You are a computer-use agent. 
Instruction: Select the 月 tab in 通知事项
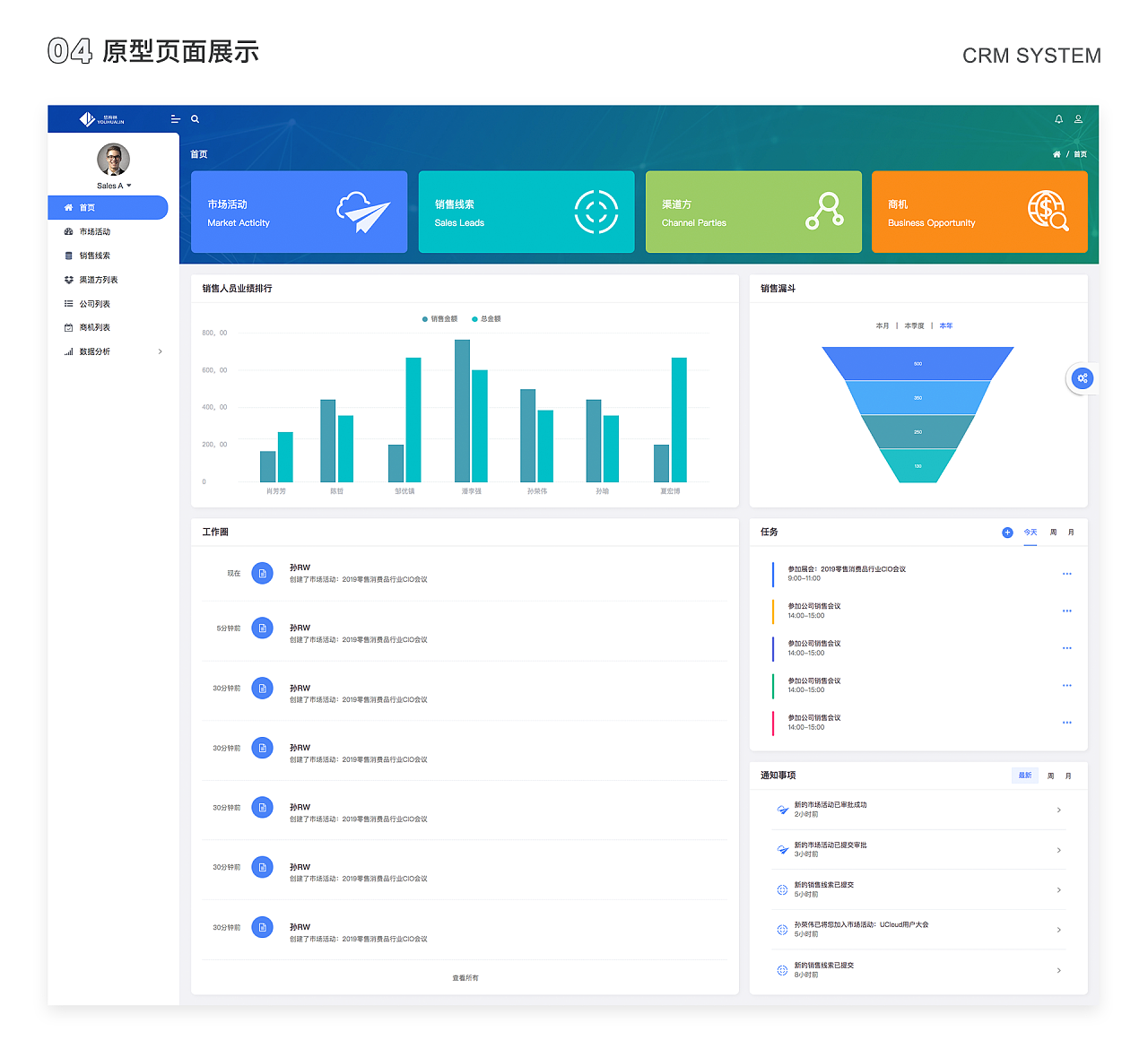pyautogui.click(x=1068, y=776)
